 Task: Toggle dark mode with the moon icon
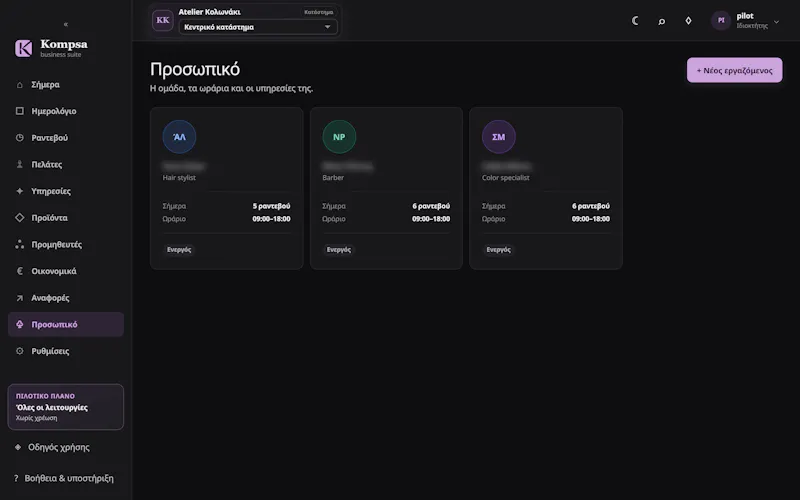click(635, 21)
